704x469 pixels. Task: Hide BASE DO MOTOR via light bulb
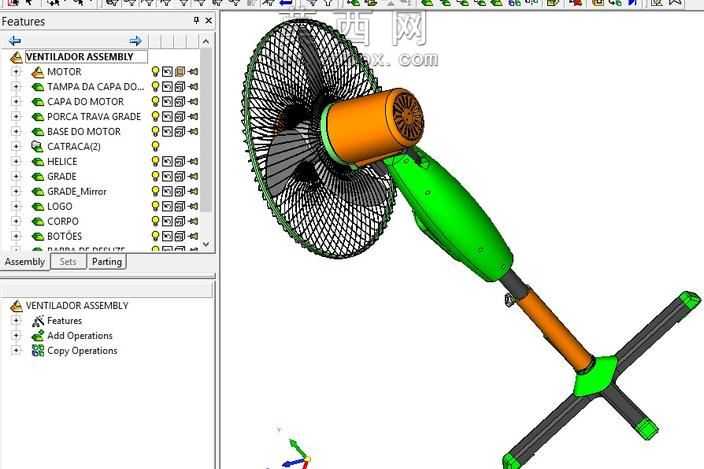point(155,131)
